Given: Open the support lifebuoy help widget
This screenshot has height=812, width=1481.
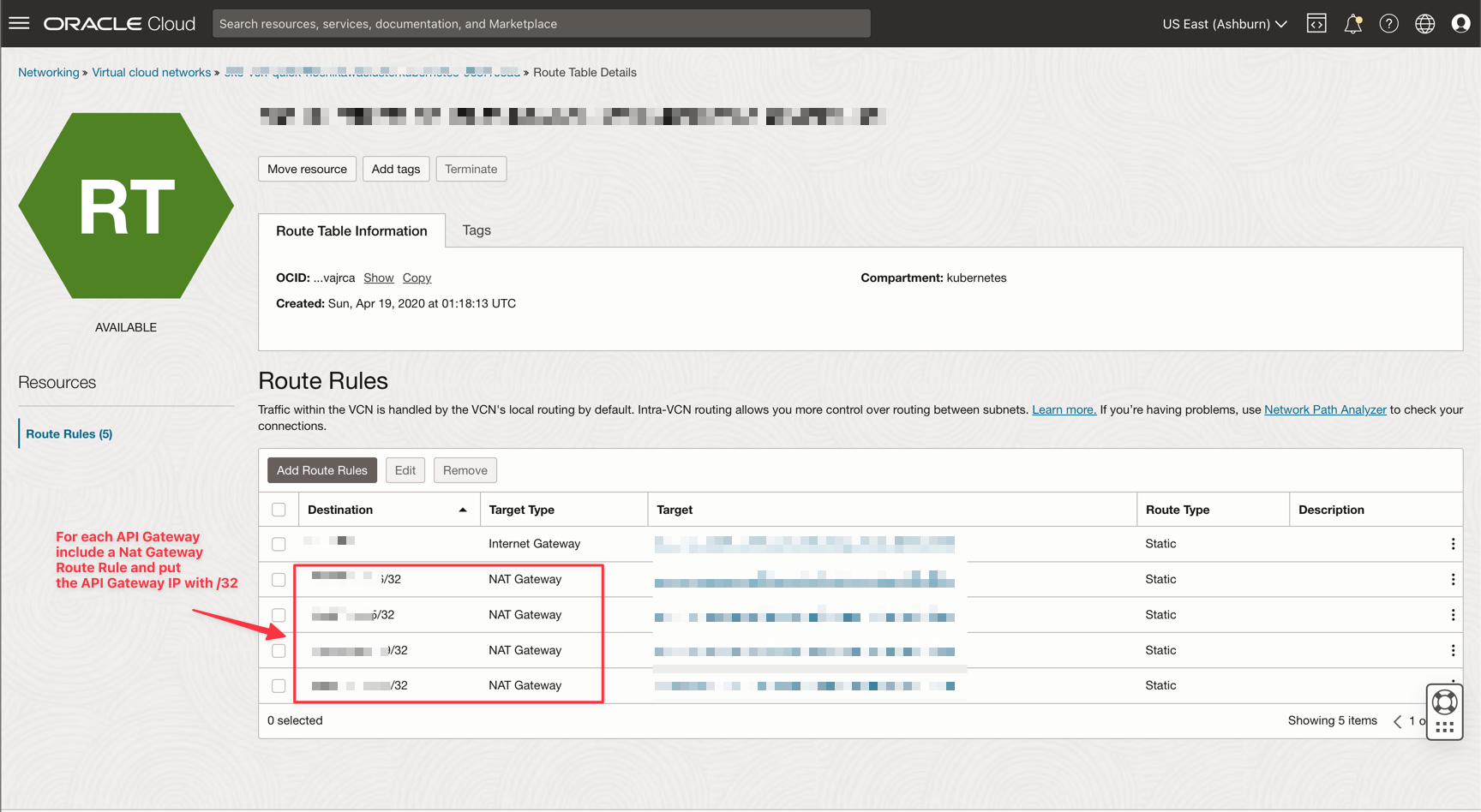Looking at the screenshot, I should [x=1444, y=702].
